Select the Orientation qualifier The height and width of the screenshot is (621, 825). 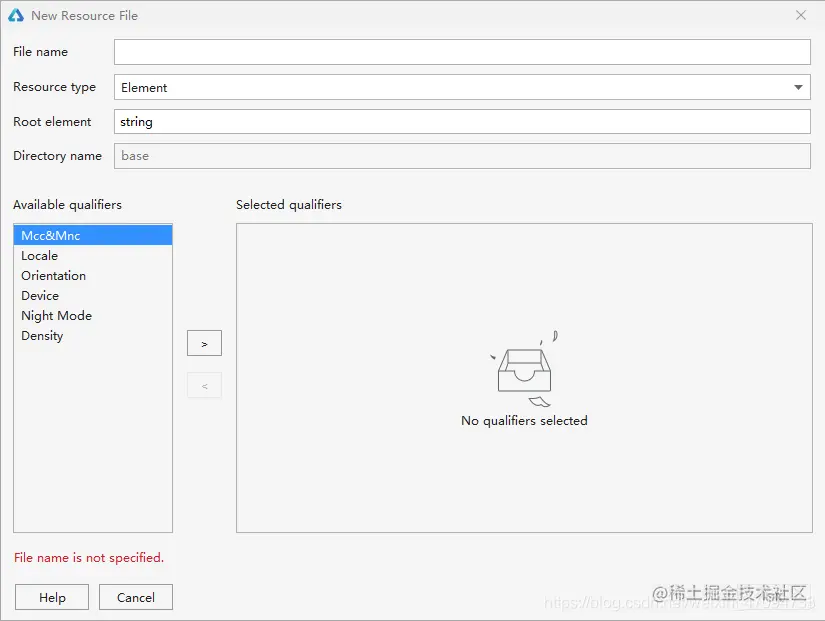(93, 276)
